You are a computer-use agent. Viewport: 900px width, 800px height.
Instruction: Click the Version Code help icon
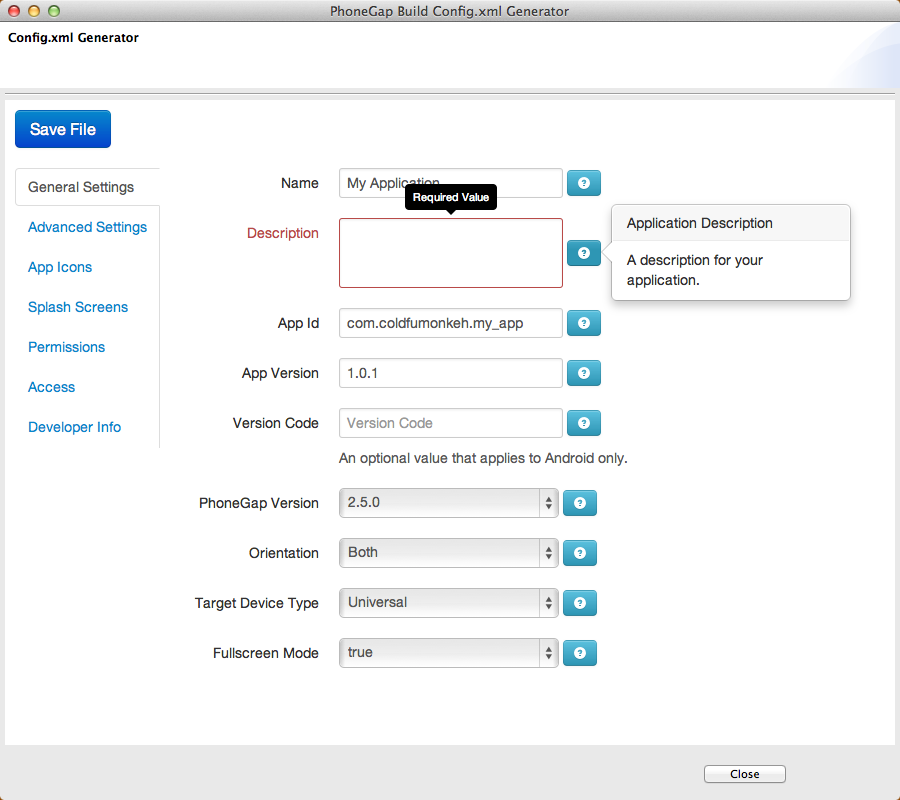(x=584, y=423)
